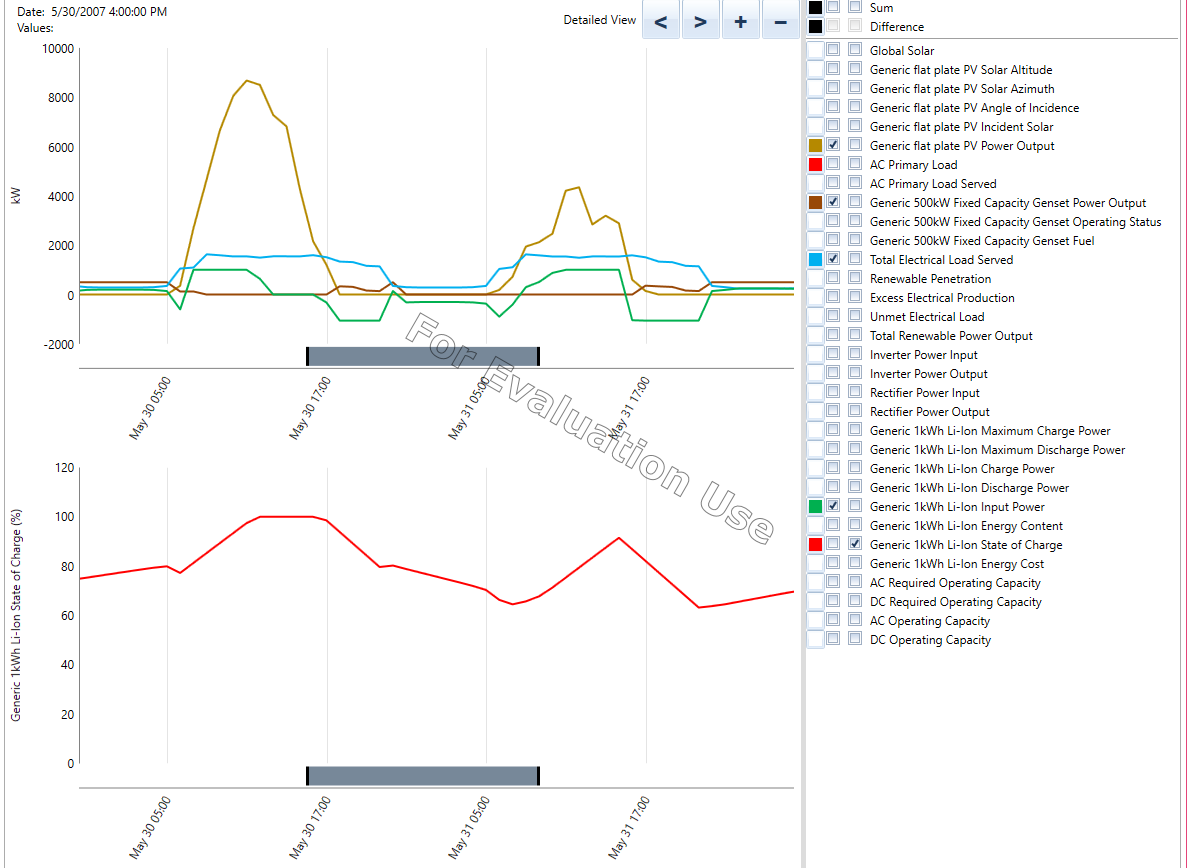Click the brown Genset Power Output color swatch
The width and height of the screenshot is (1187, 868).
coord(815,202)
